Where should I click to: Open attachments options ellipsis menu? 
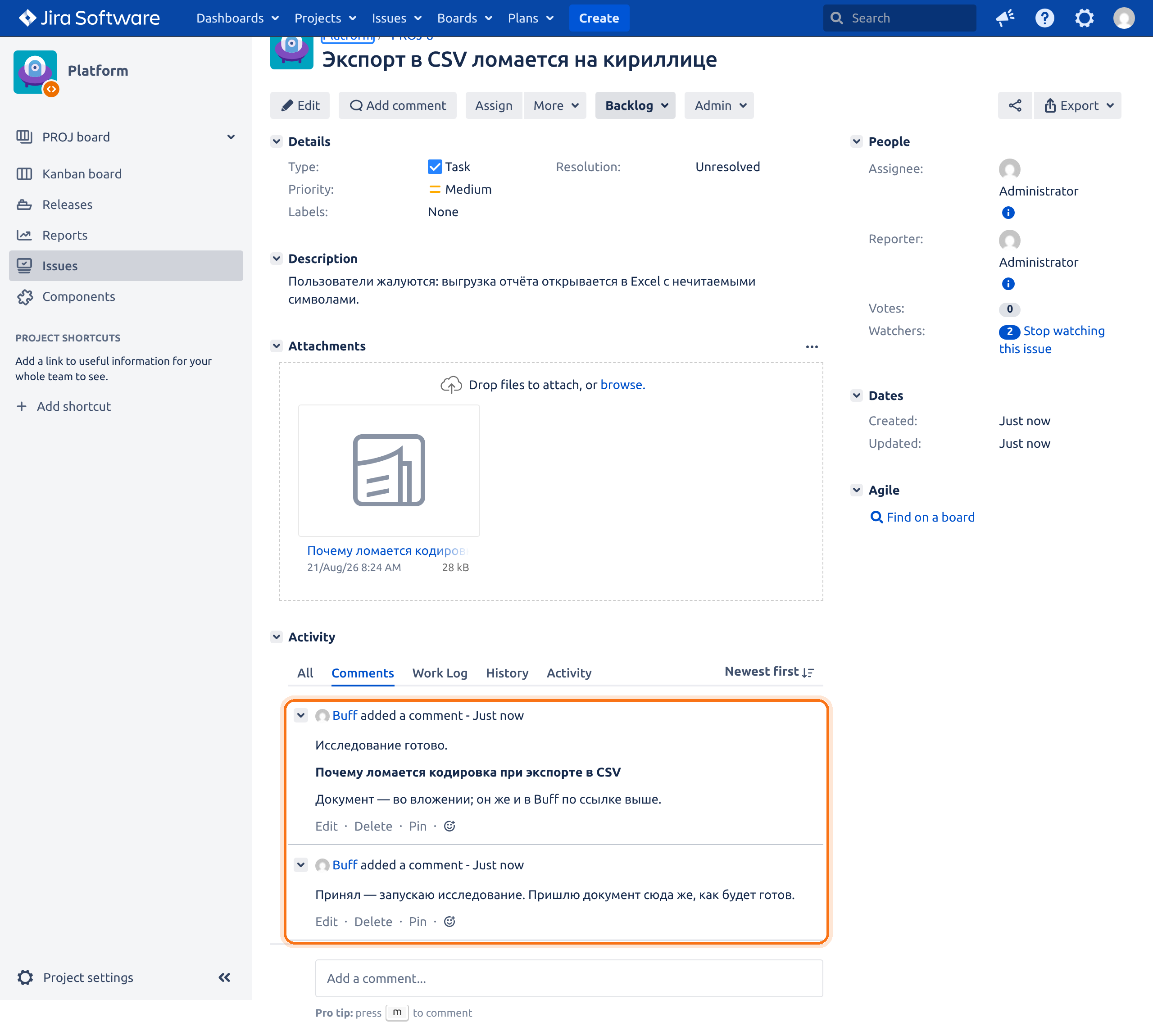tap(812, 347)
